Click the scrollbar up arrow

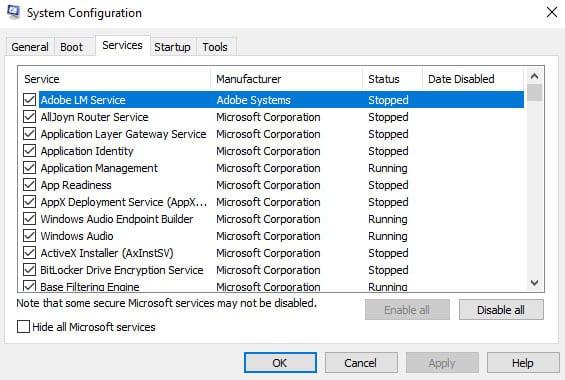534,76
